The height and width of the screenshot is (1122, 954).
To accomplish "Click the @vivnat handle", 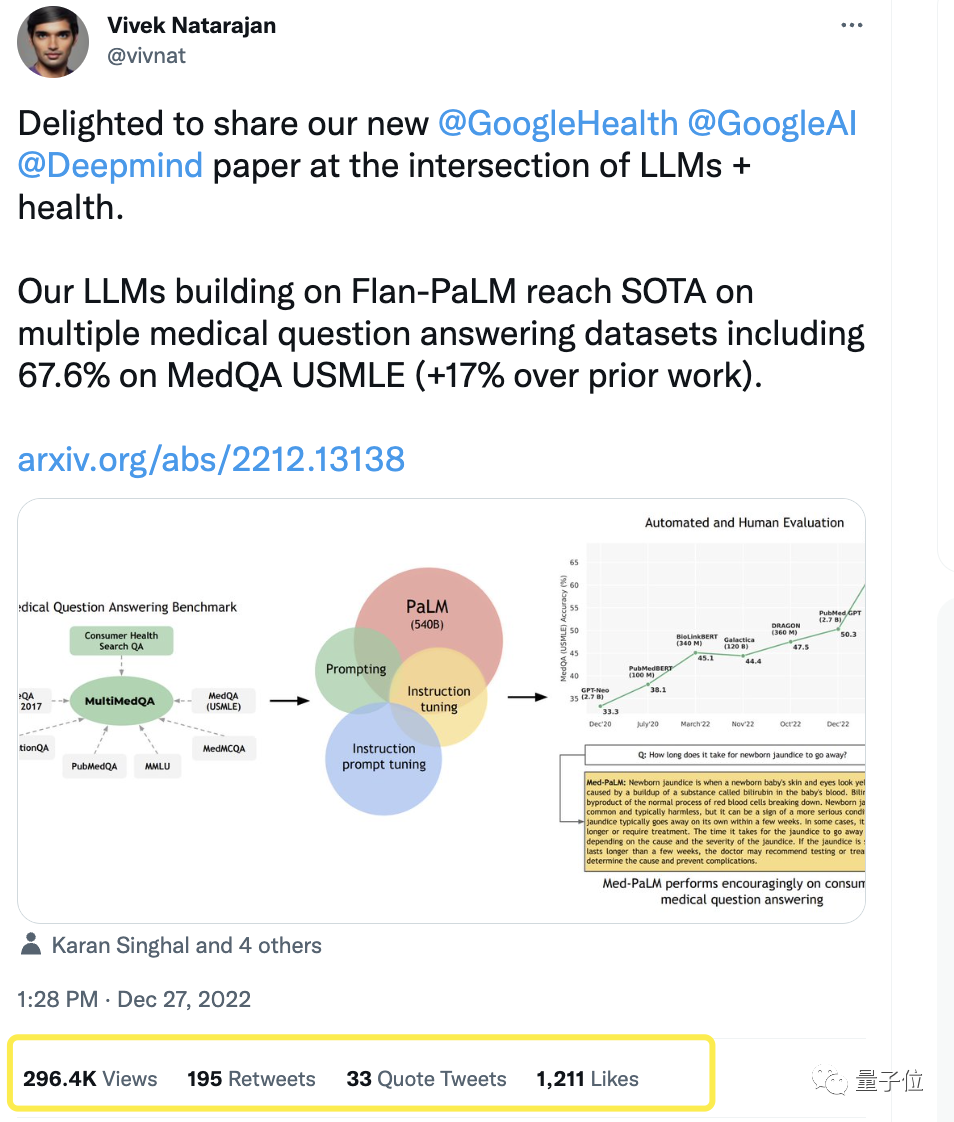I will pyautogui.click(x=146, y=56).
